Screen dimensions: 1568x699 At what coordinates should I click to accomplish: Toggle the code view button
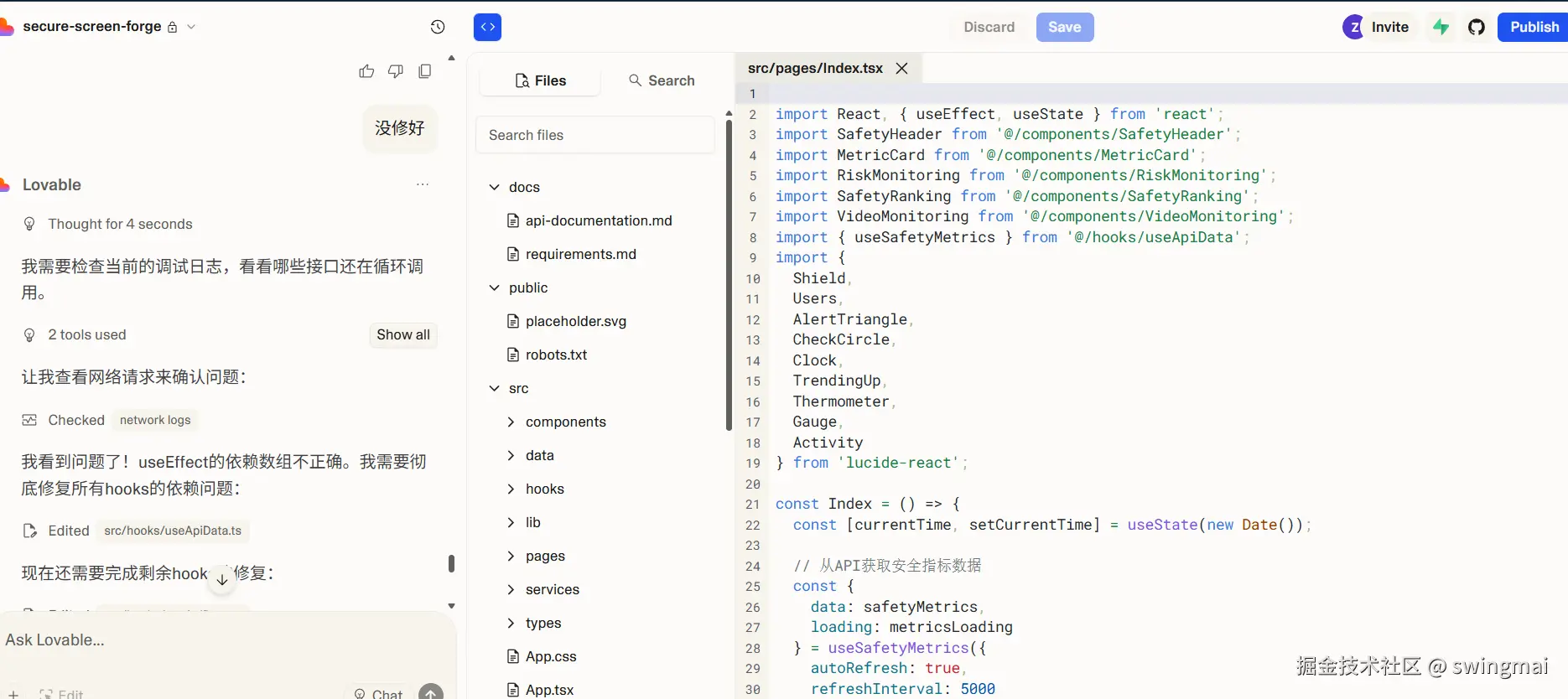click(x=487, y=27)
